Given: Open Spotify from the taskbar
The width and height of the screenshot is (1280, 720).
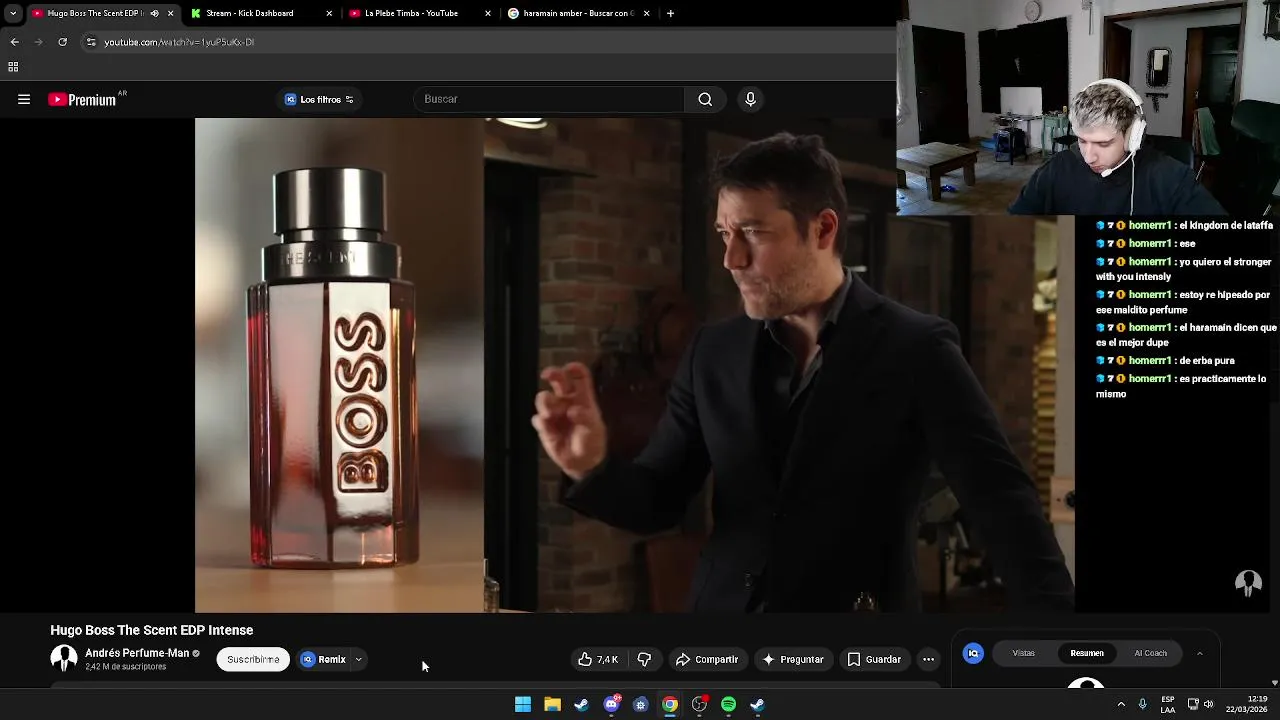Looking at the screenshot, I should 728,705.
